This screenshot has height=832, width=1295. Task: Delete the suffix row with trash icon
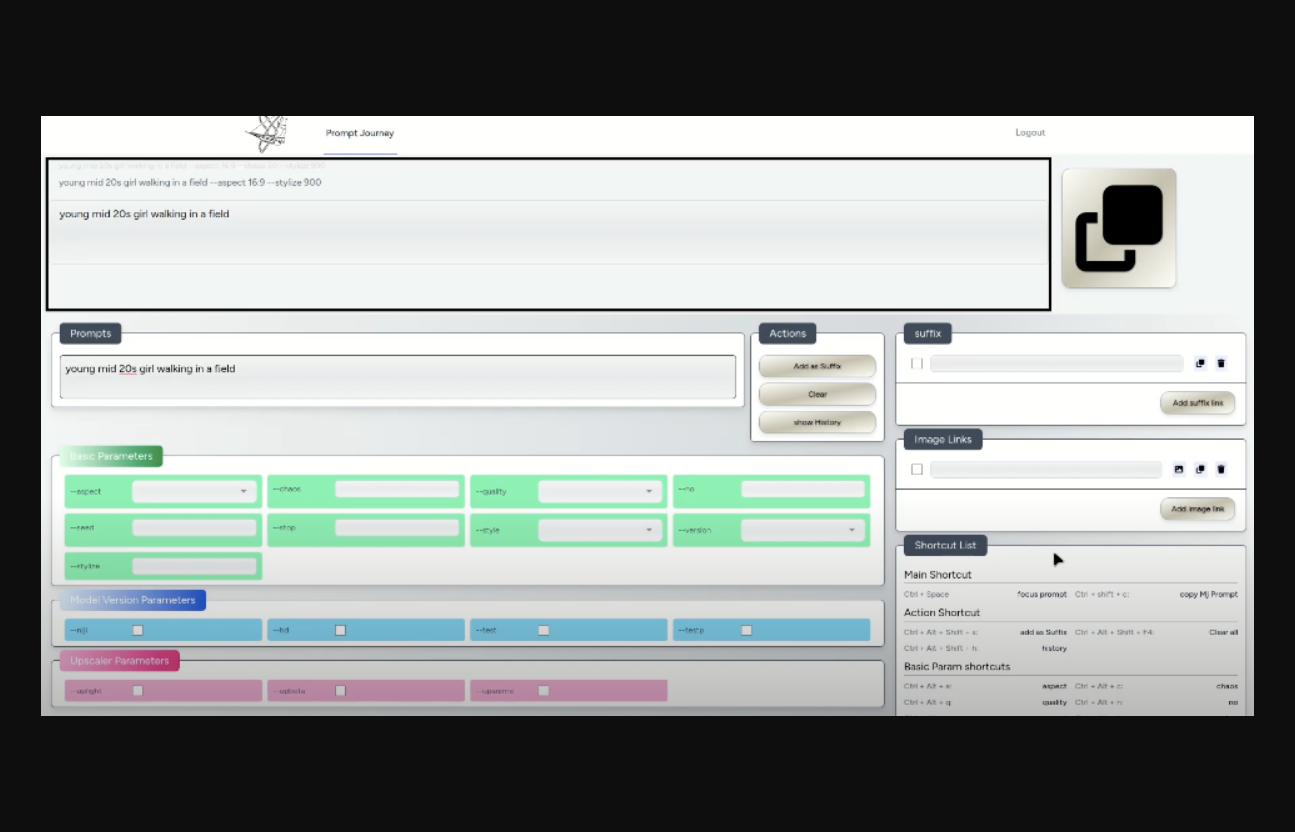[1221, 364]
